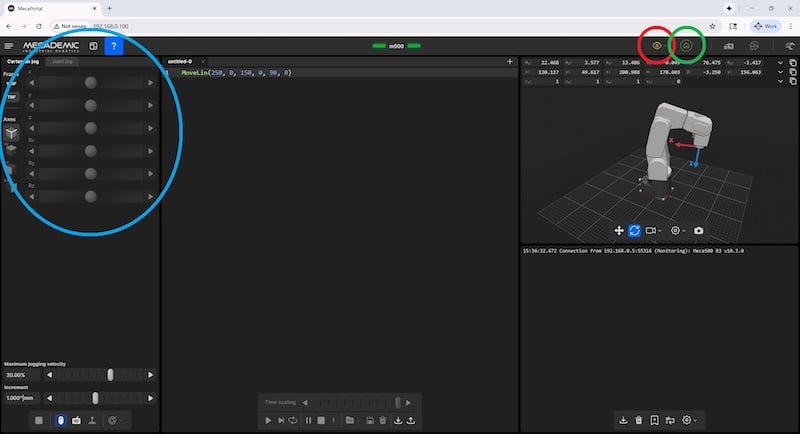Toggle the blue rotate tool in 3D view
The image size is (800, 434).
(634, 231)
